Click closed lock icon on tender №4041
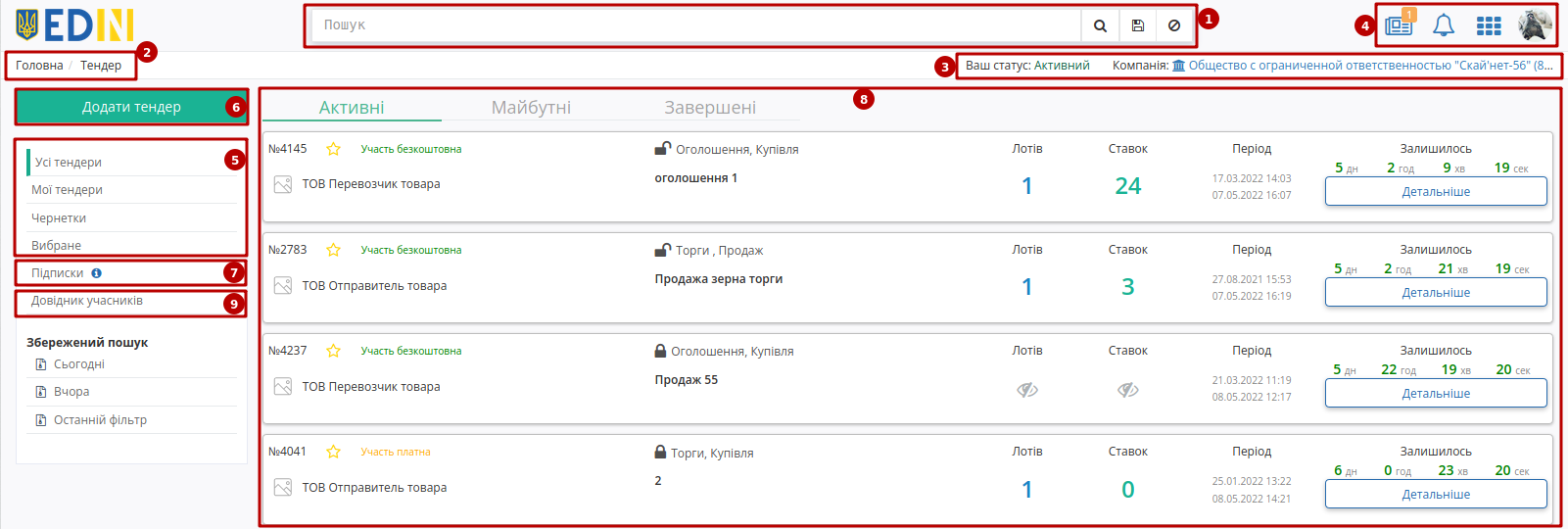1568x529 pixels. coord(660,452)
